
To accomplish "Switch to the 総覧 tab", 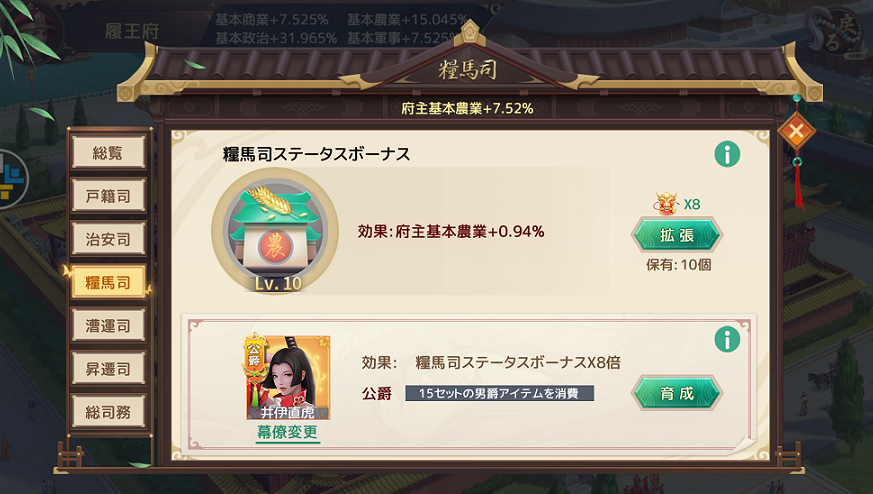I will click(x=108, y=152).
